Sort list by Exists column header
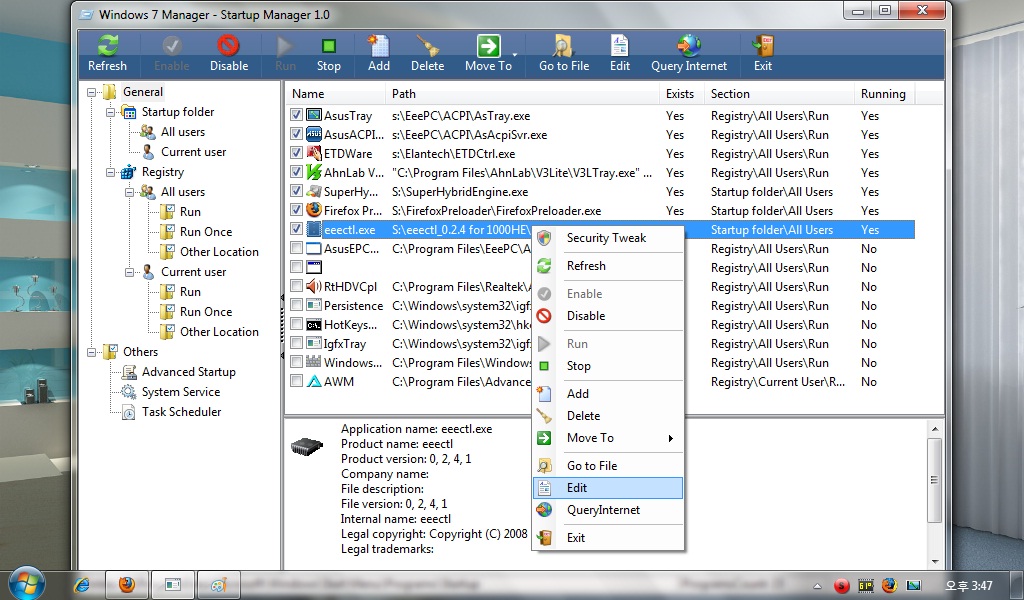Image resolution: width=1024 pixels, height=600 pixels. (682, 93)
